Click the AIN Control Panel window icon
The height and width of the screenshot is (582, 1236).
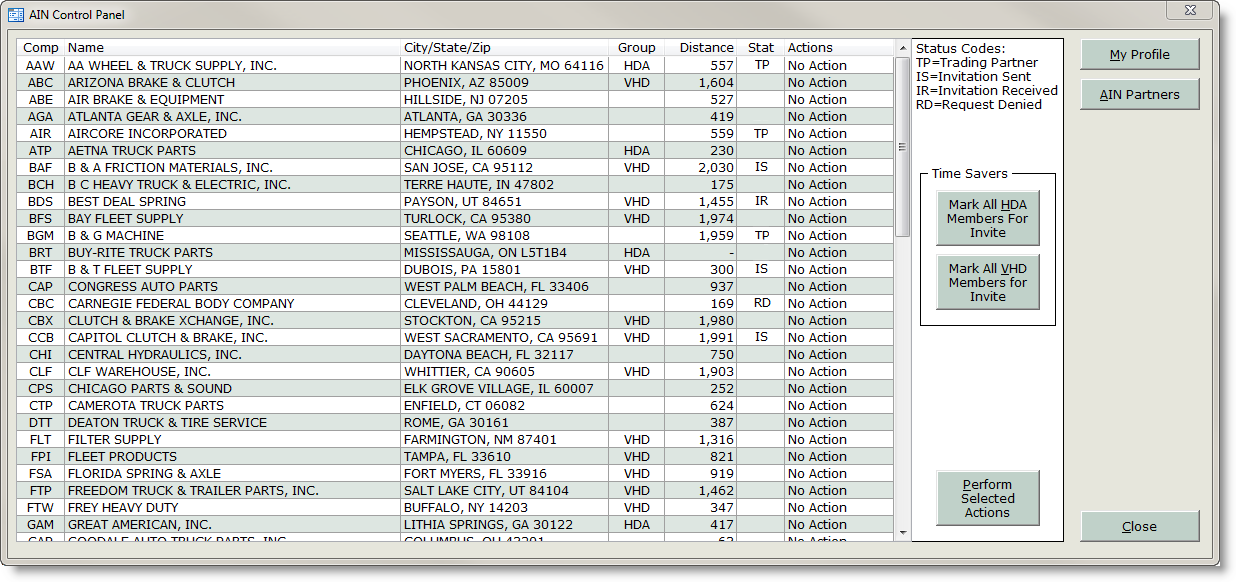click(x=16, y=15)
